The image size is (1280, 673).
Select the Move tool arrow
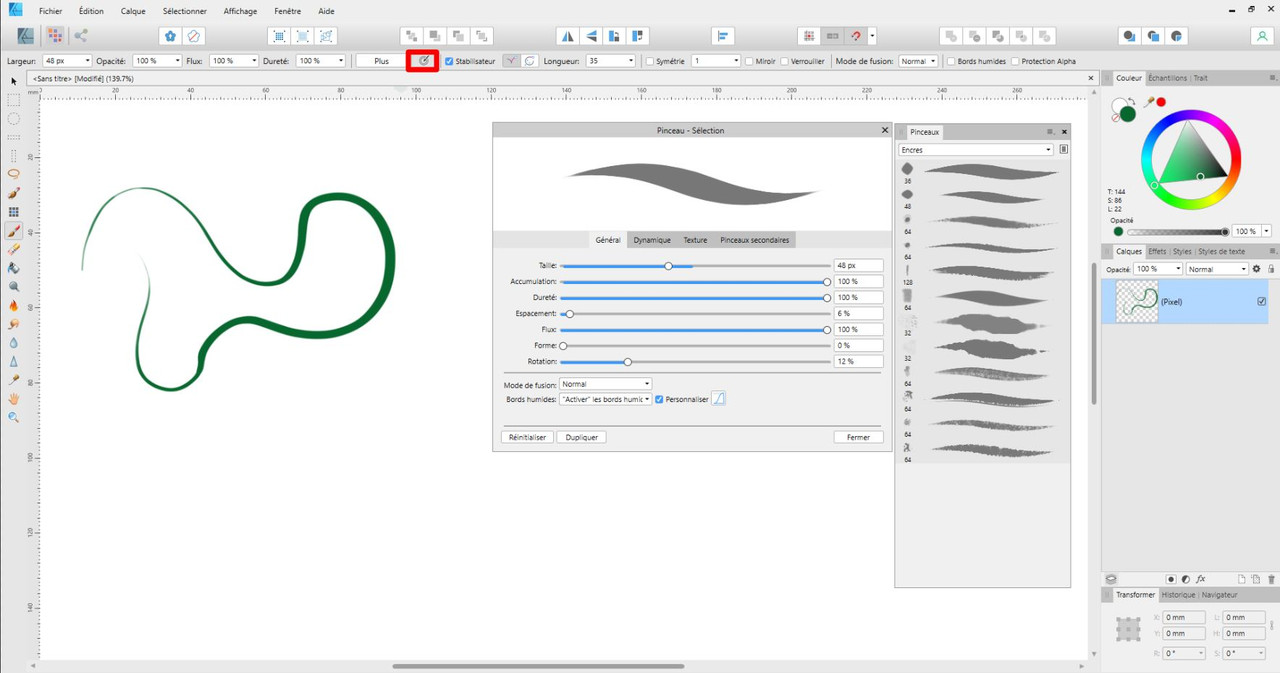click(14, 81)
